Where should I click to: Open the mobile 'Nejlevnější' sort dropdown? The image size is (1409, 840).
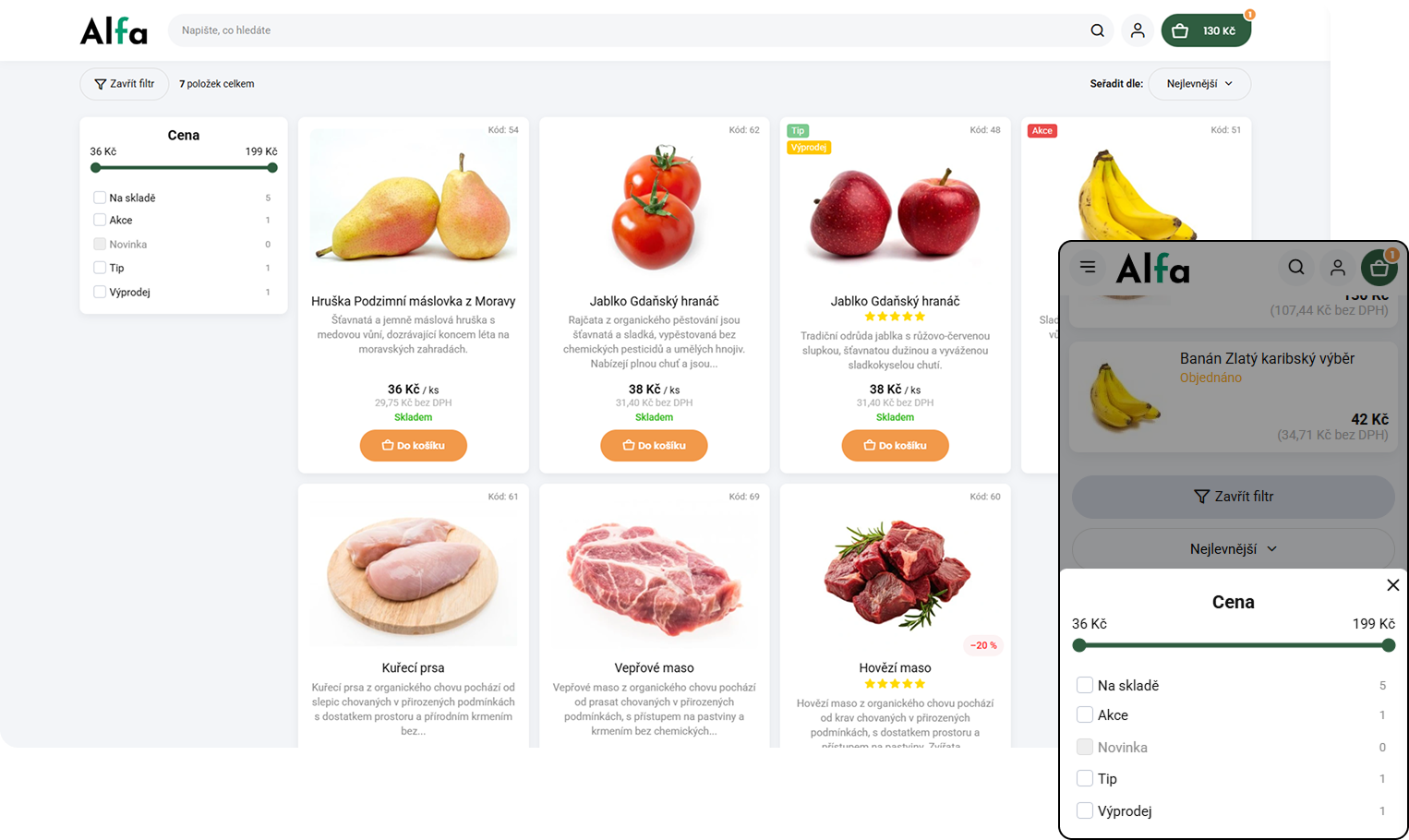coord(1233,549)
